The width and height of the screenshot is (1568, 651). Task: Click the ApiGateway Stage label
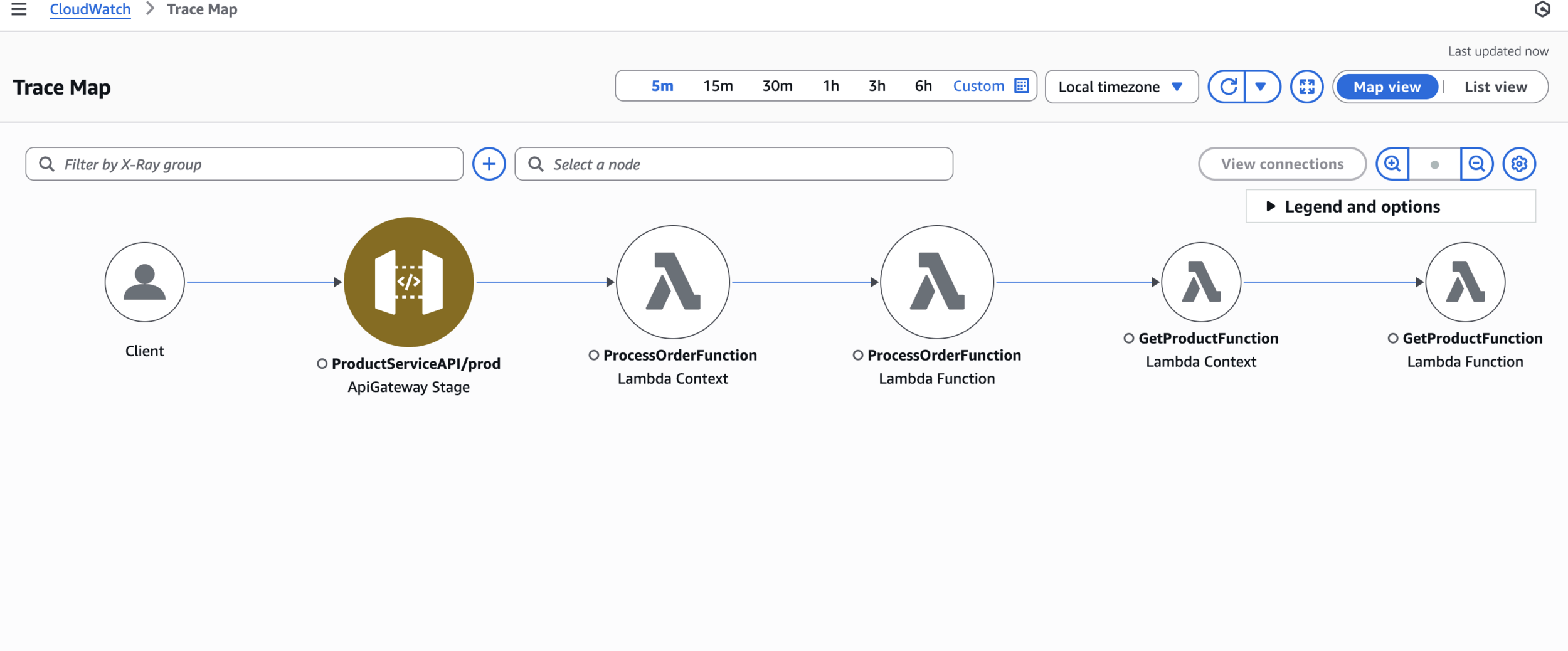[409, 387]
